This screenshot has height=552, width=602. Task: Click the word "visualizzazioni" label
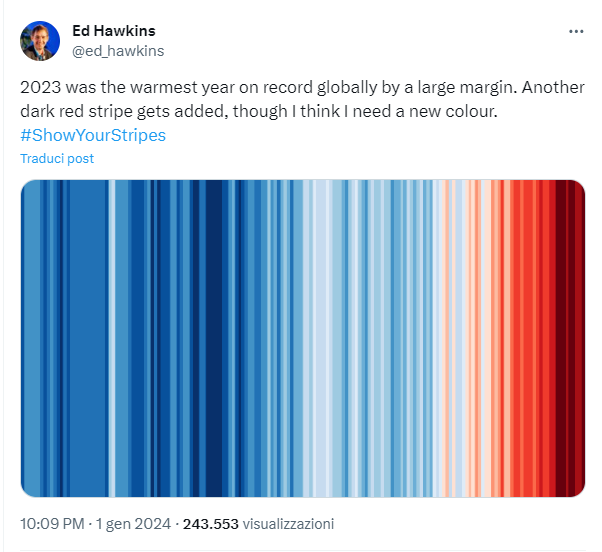(x=288, y=524)
